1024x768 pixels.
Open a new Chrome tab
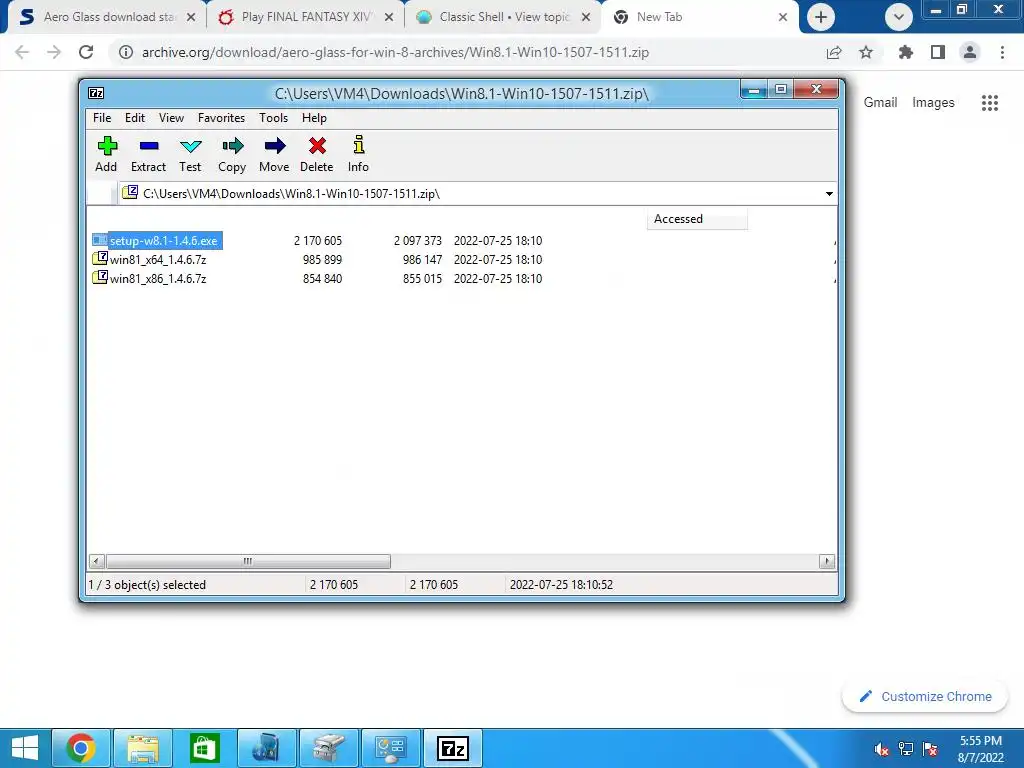[821, 17]
